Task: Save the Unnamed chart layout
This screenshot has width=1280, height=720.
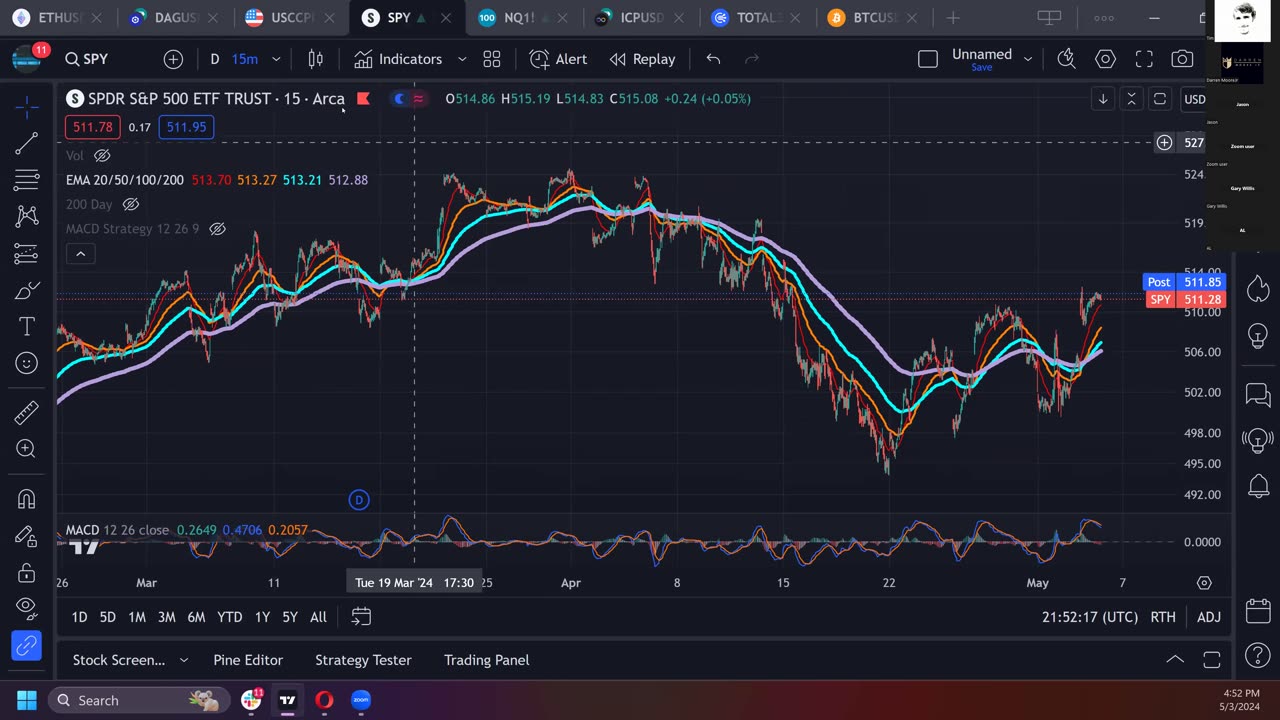Action: tap(982, 67)
